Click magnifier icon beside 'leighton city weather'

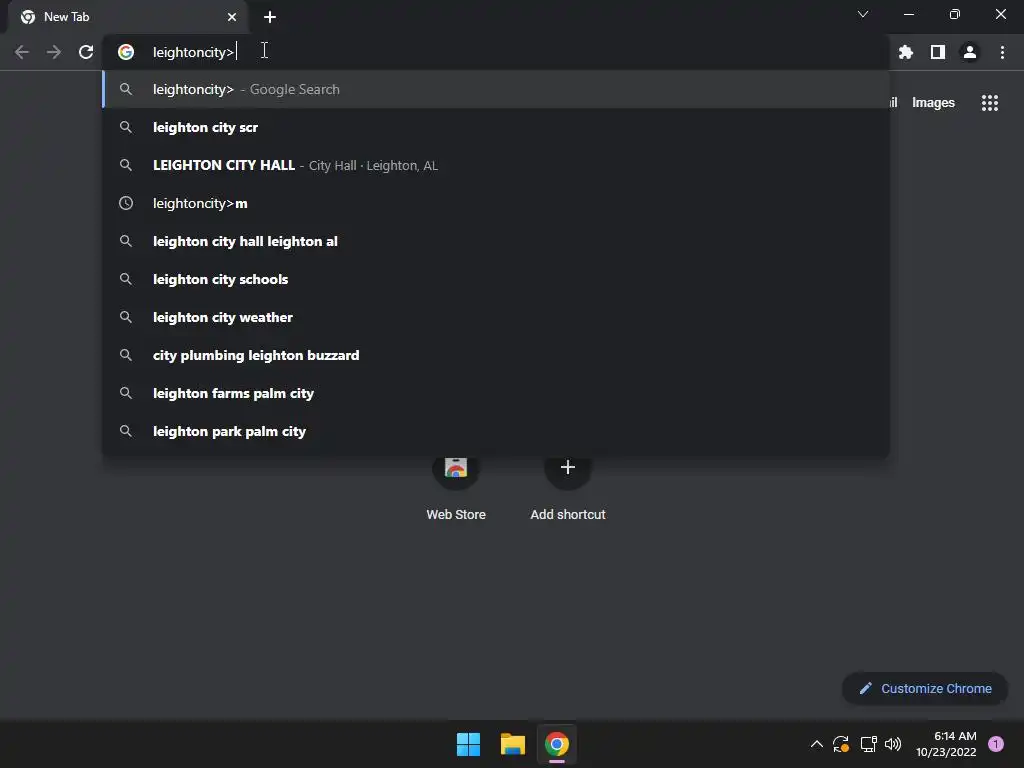[126, 317]
